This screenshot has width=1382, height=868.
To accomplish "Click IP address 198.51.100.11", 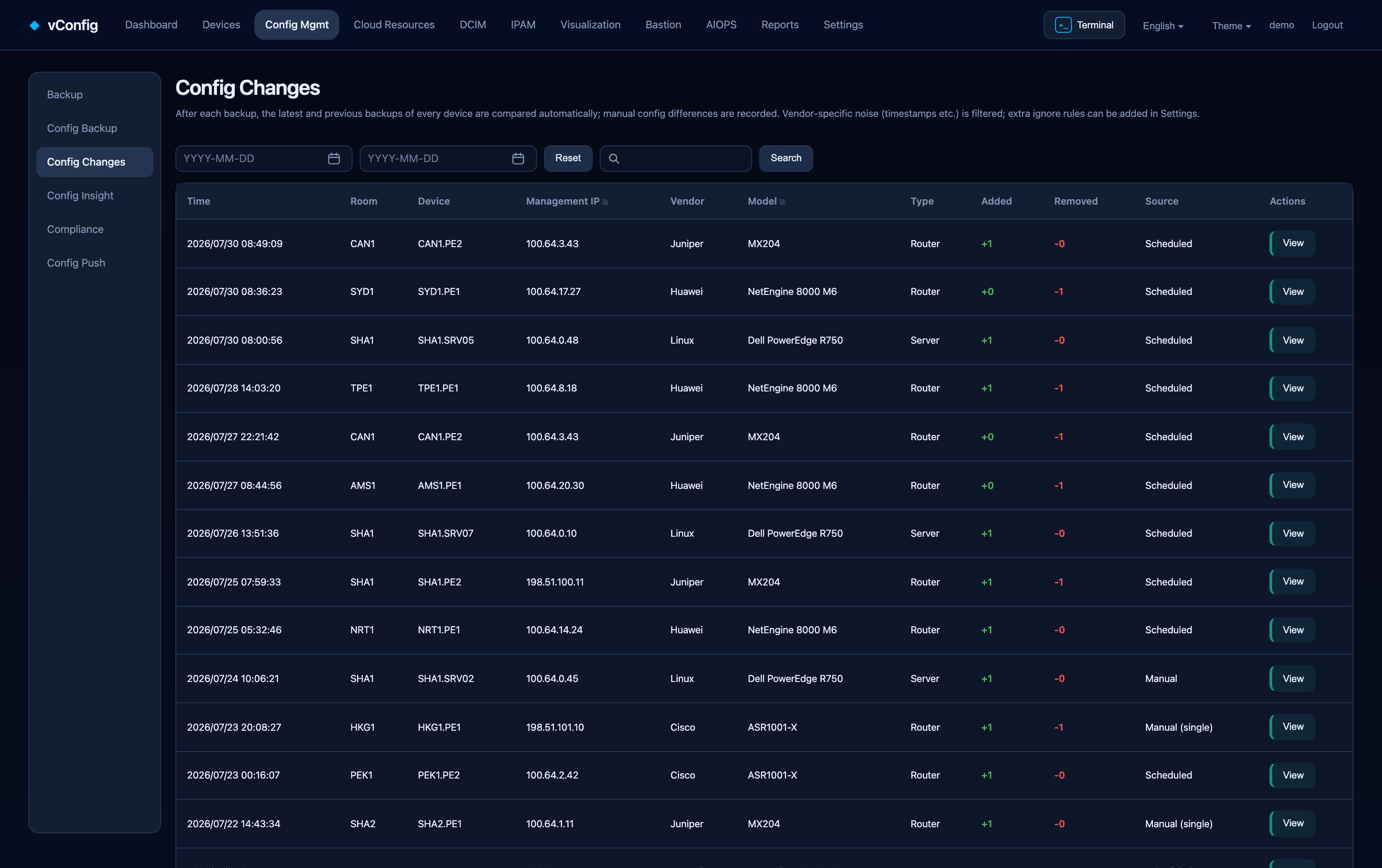I will coord(555,582).
